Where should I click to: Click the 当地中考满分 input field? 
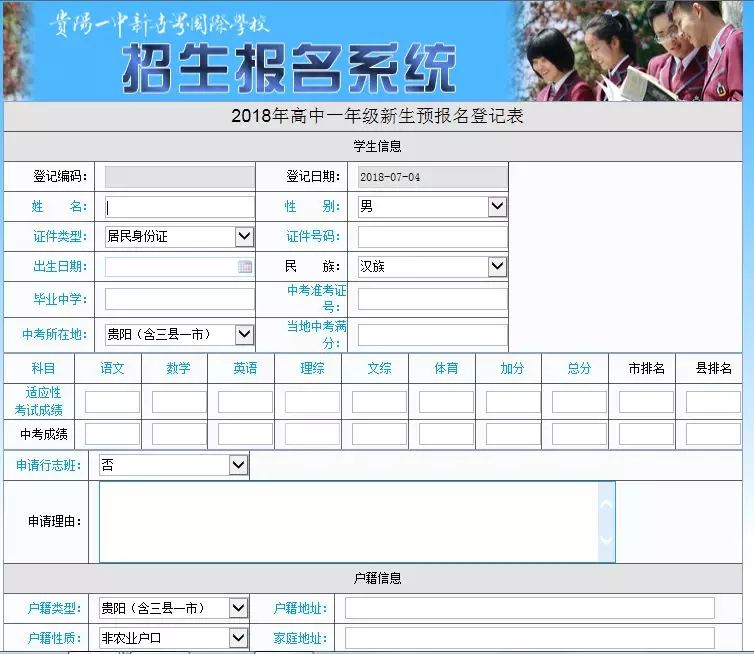tap(432, 335)
